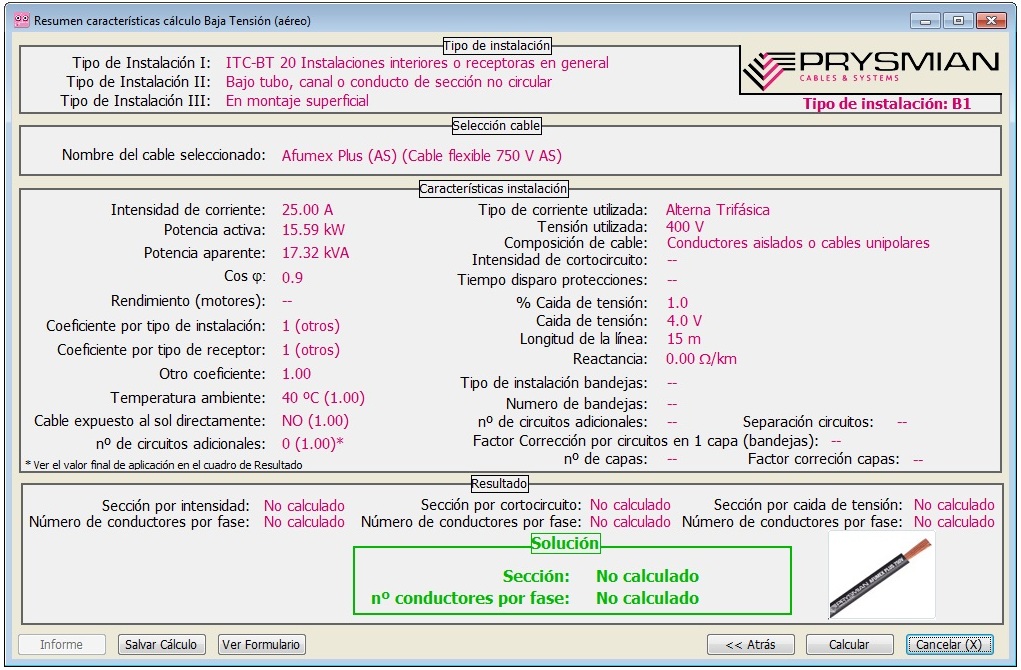Image resolution: width=1021 pixels, height=670 pixels.
Task: Go back with the << Atrás button
Action: (x=750, y=645)
